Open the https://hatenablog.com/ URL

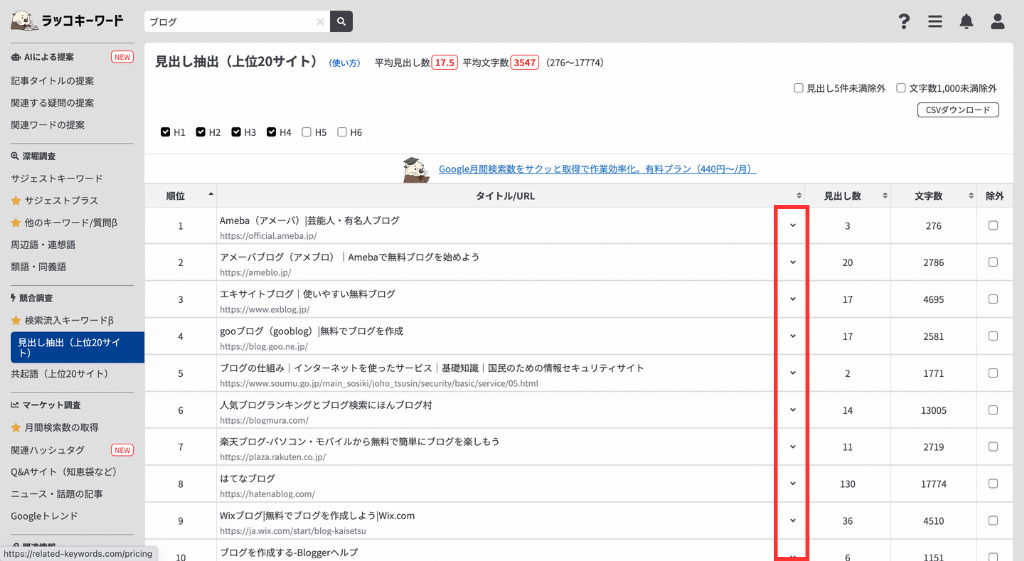click(267, 494)
